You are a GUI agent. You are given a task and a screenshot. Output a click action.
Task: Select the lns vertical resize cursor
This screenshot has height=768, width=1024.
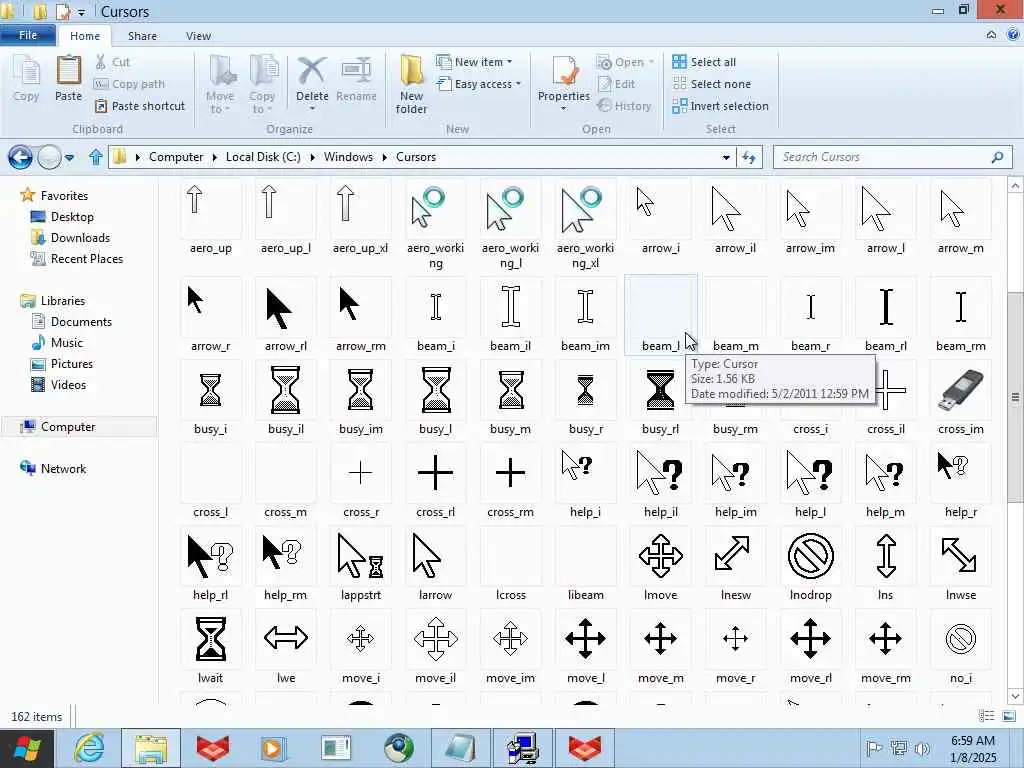[x=886, y=564]
